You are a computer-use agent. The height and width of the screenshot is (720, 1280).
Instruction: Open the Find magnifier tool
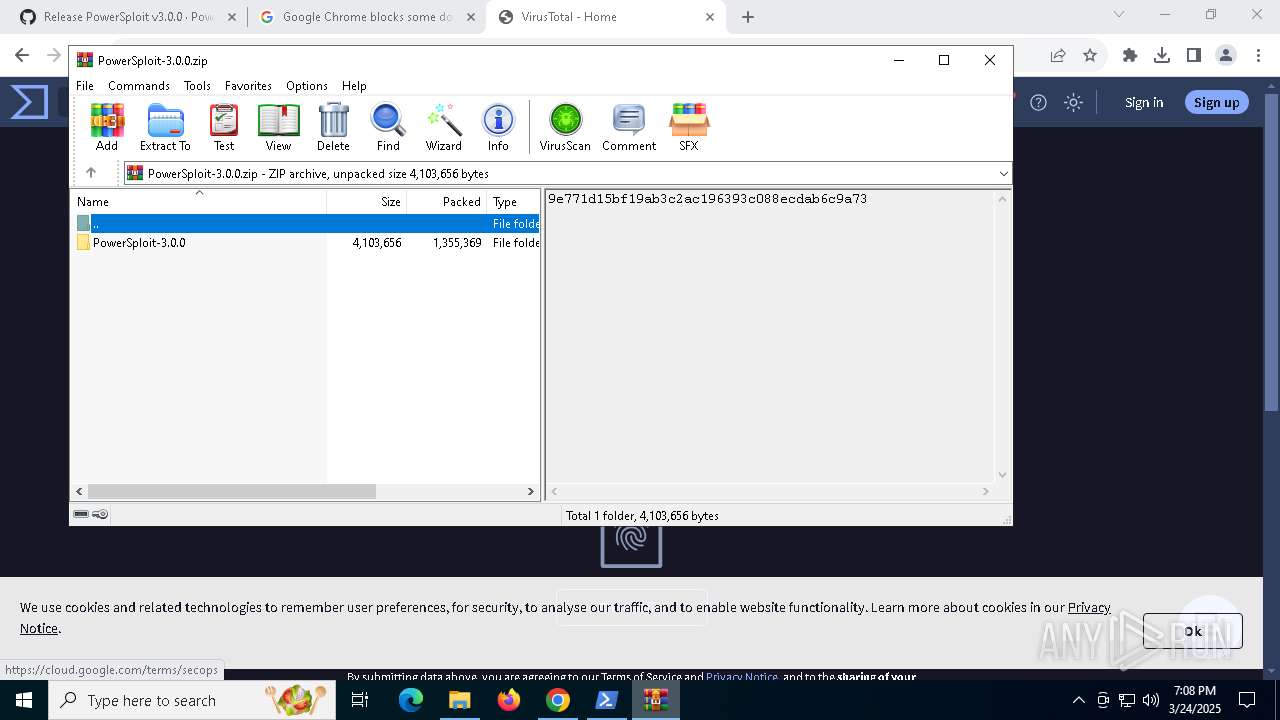388,127
